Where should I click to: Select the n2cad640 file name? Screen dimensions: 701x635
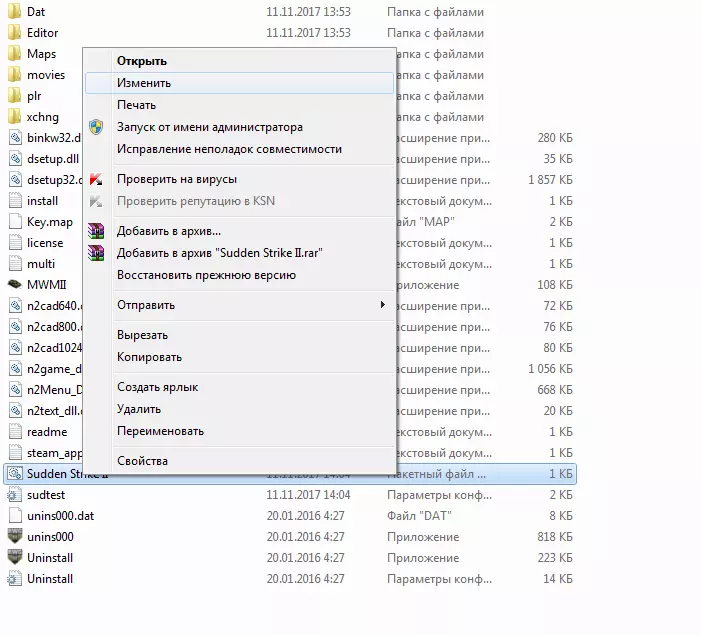[x=55, y=306]
